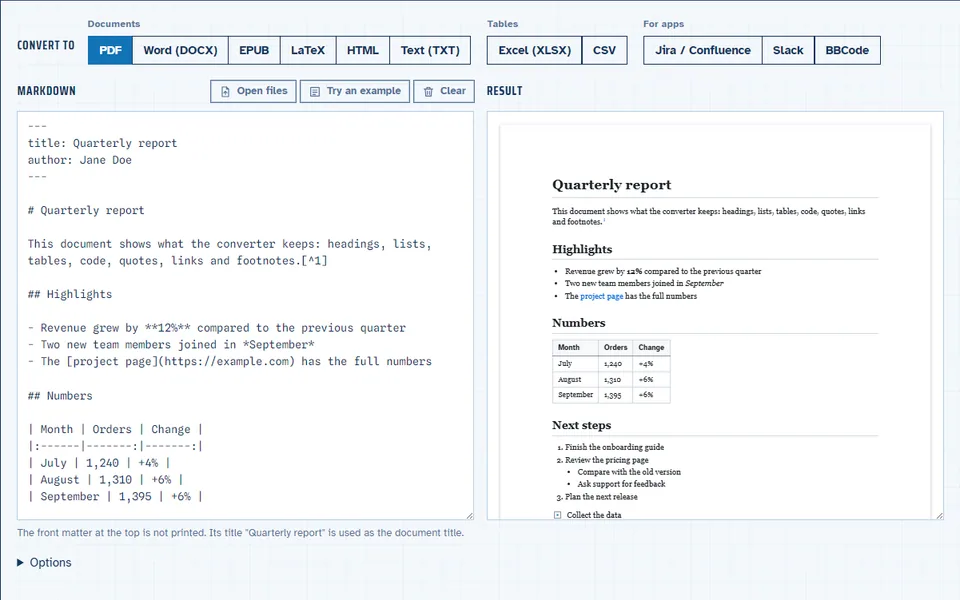The height and width of the screenshot is (600, 960).
Task: Click the 'Revenue grew by **12%**' markdown line
Action: tap(217, 328)
